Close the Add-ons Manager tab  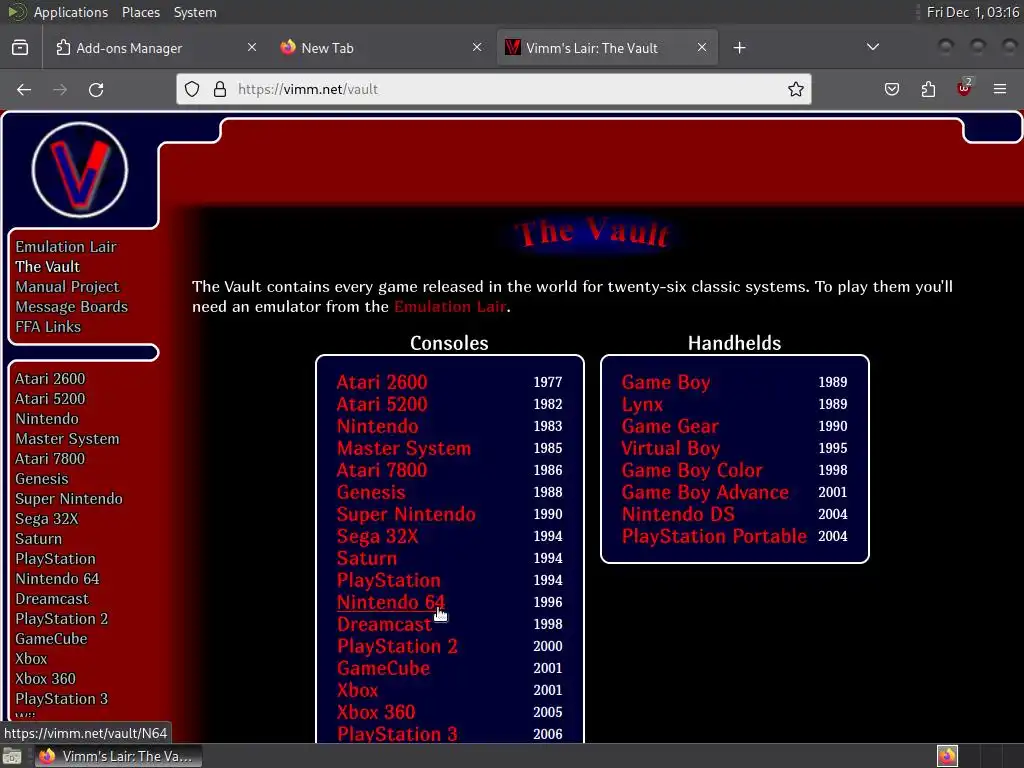(252, 47)
